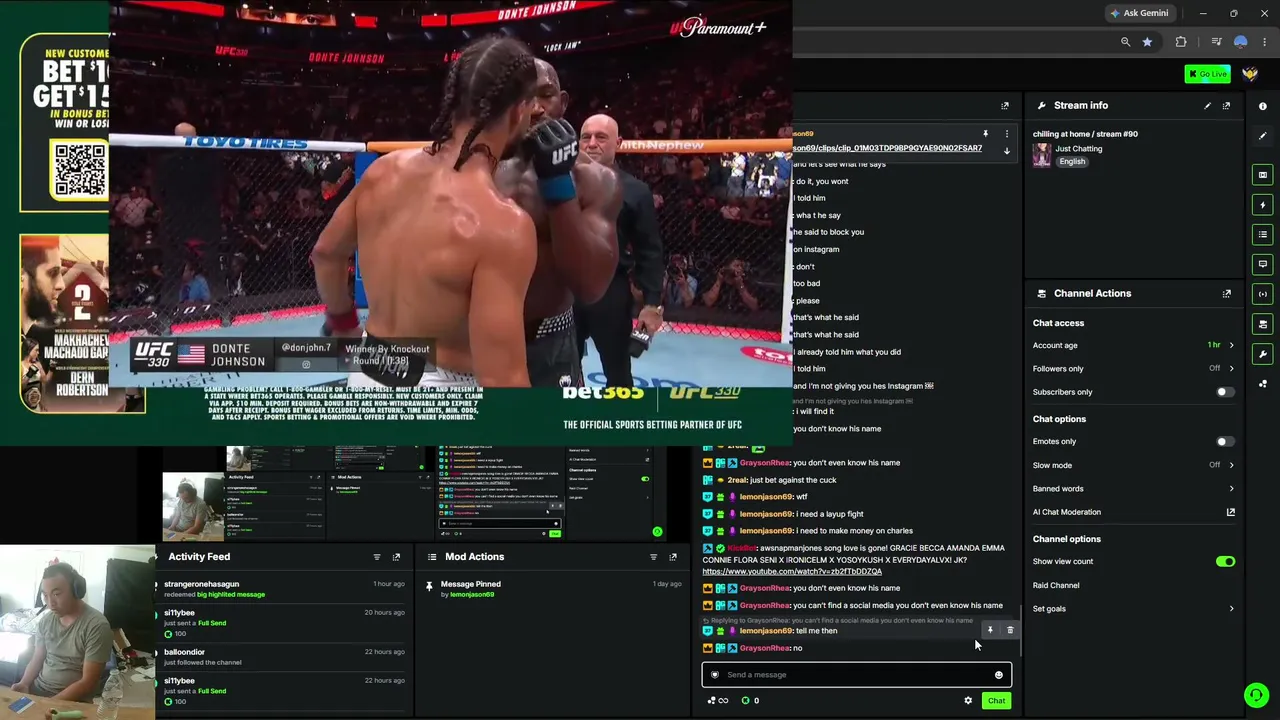Click Raid Channel option
The width and height of the screenshot is (1280, 720).
pos(1056,585)
